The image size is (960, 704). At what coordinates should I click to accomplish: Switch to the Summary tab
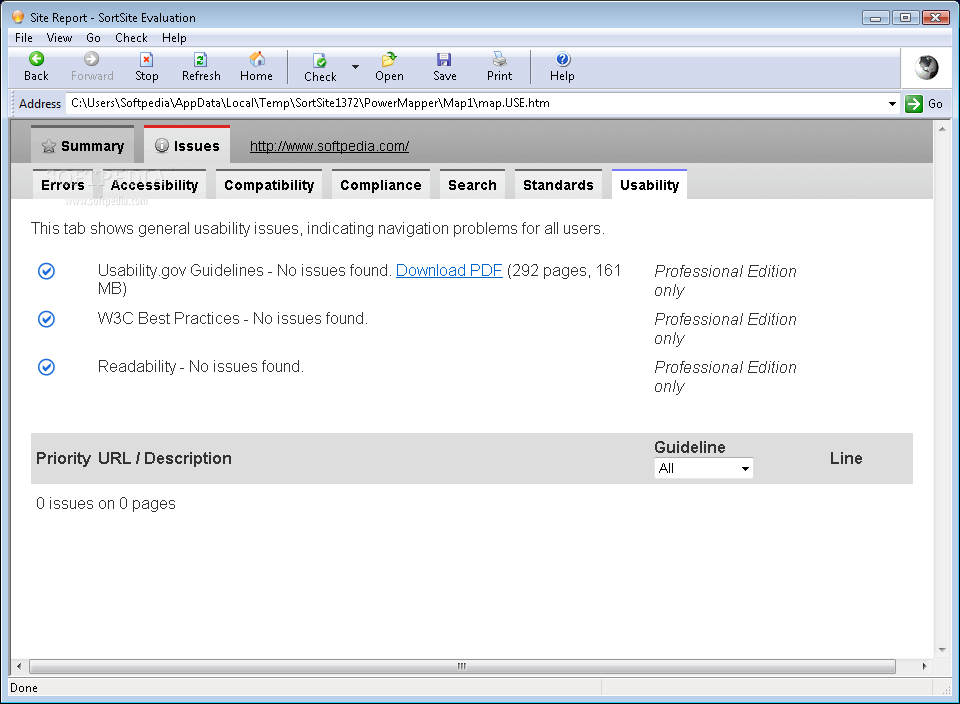click(x=83, y=145)
